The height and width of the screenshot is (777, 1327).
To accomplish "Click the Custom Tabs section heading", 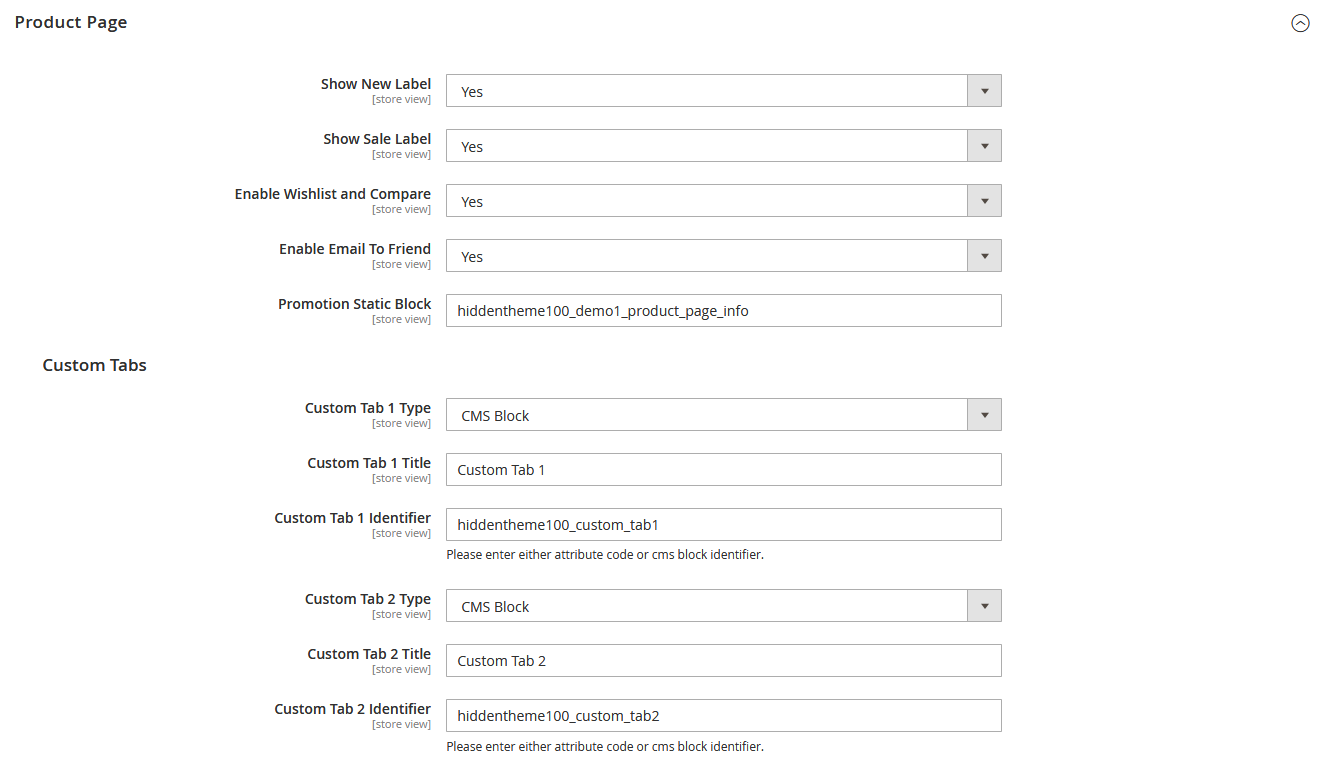I will [94, 365].
